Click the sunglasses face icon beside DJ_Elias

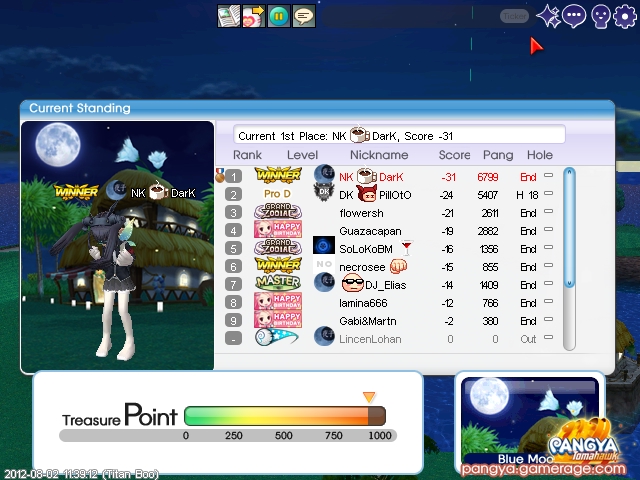pyautogui.click(x=353, y=283)
